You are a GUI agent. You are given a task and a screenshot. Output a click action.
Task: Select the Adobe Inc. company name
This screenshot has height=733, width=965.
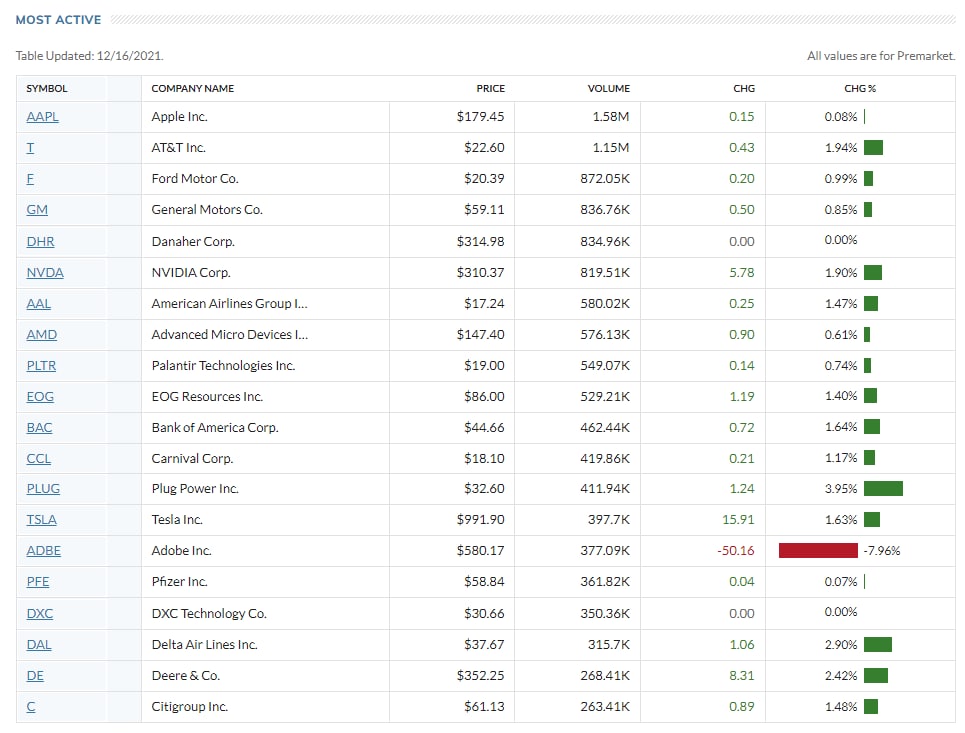[x=182, y=550]
